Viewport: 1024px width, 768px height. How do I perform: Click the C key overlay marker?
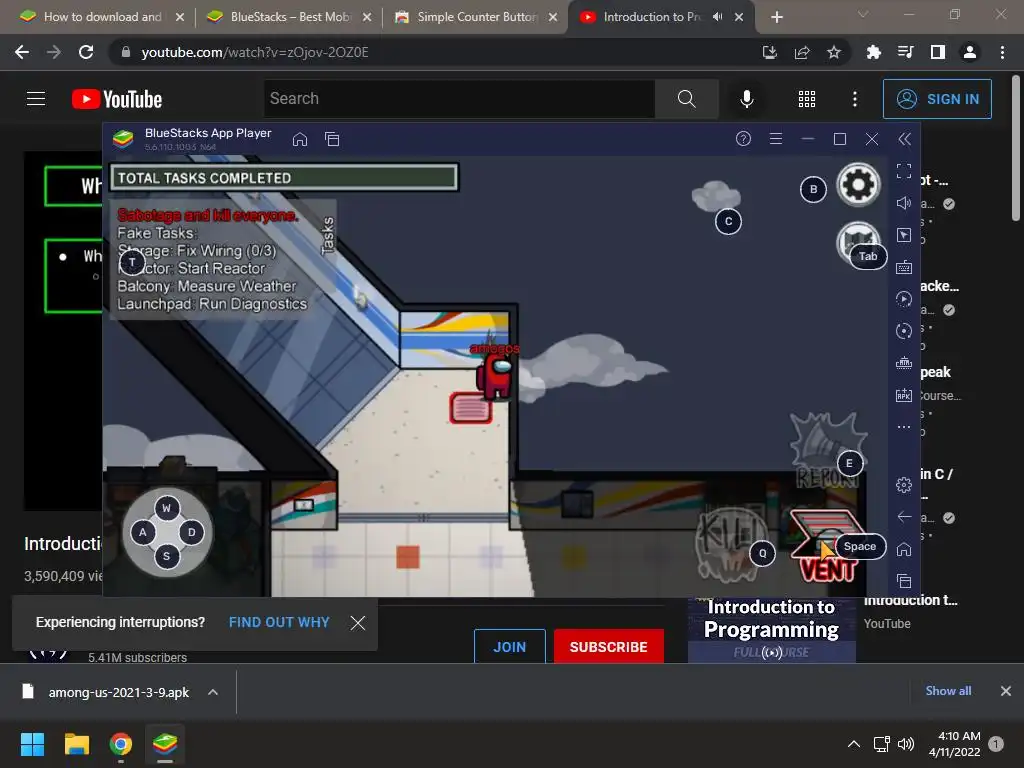pos(728,221)
